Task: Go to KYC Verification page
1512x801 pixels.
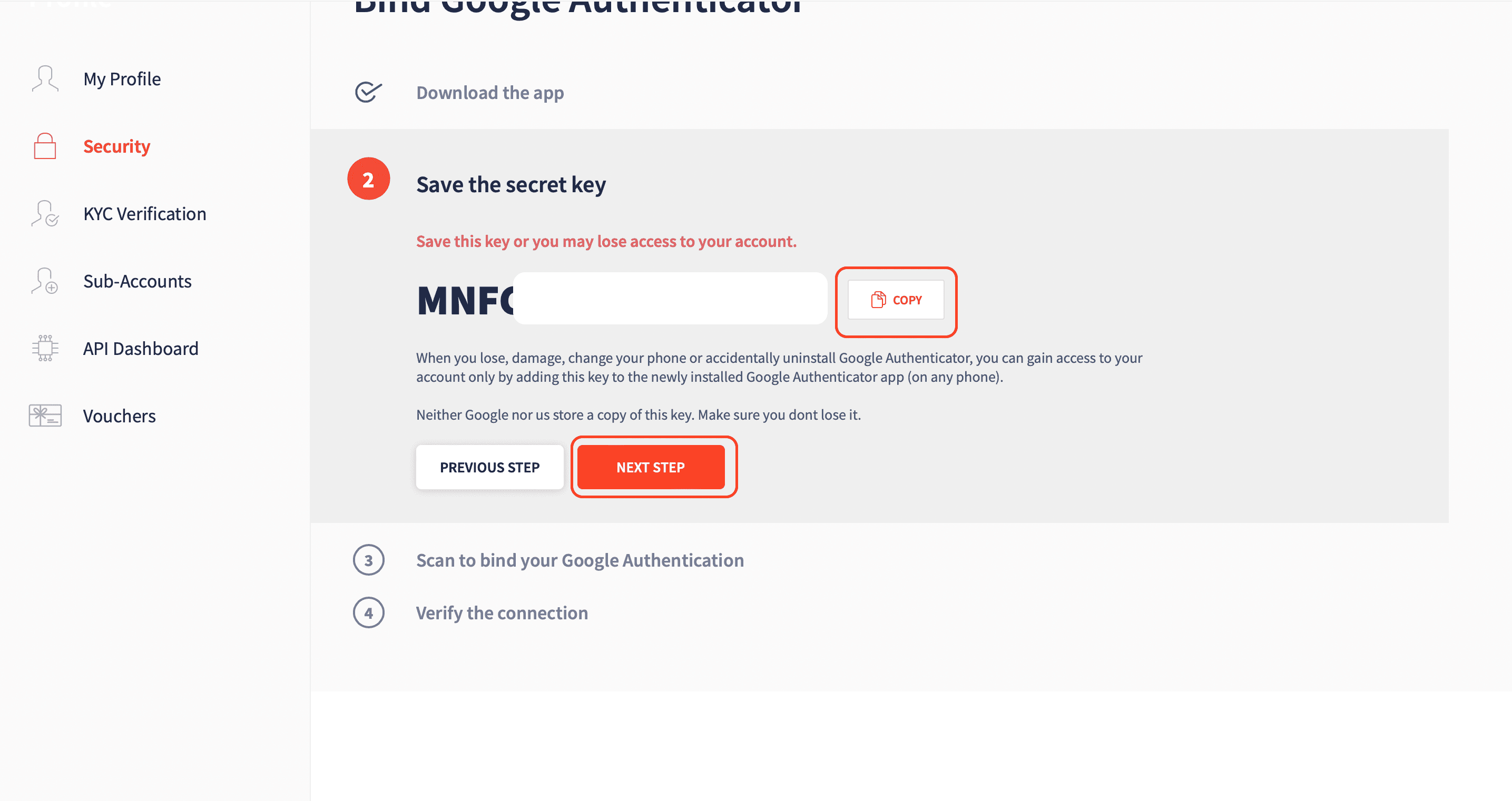Action: pyautogui.click(x=145, y=214)
